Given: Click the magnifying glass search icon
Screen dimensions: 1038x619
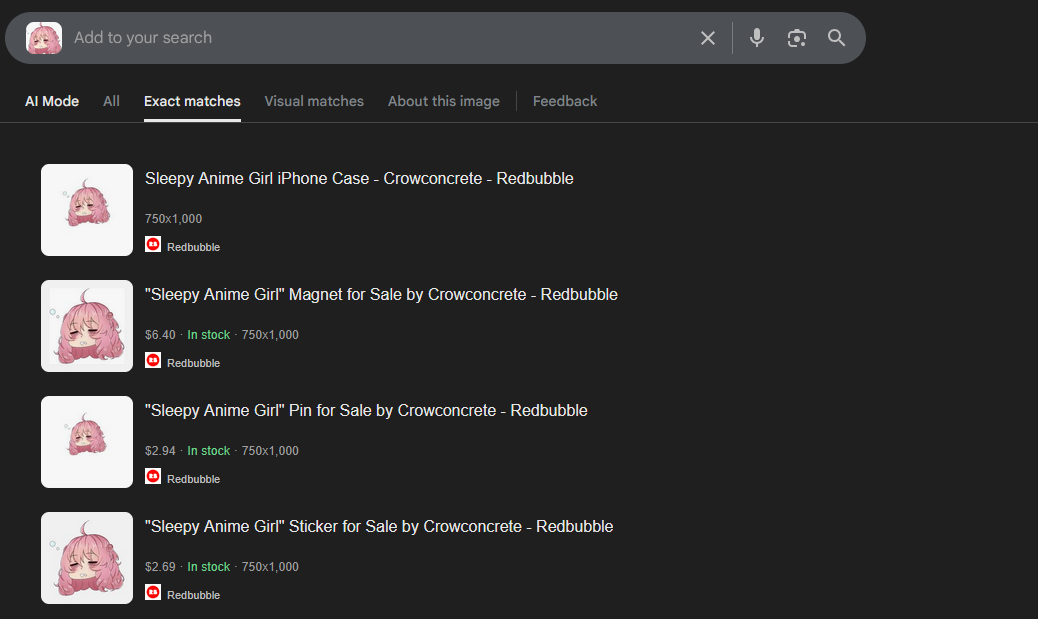Looking at the screenshot, I should click(836, 38).
